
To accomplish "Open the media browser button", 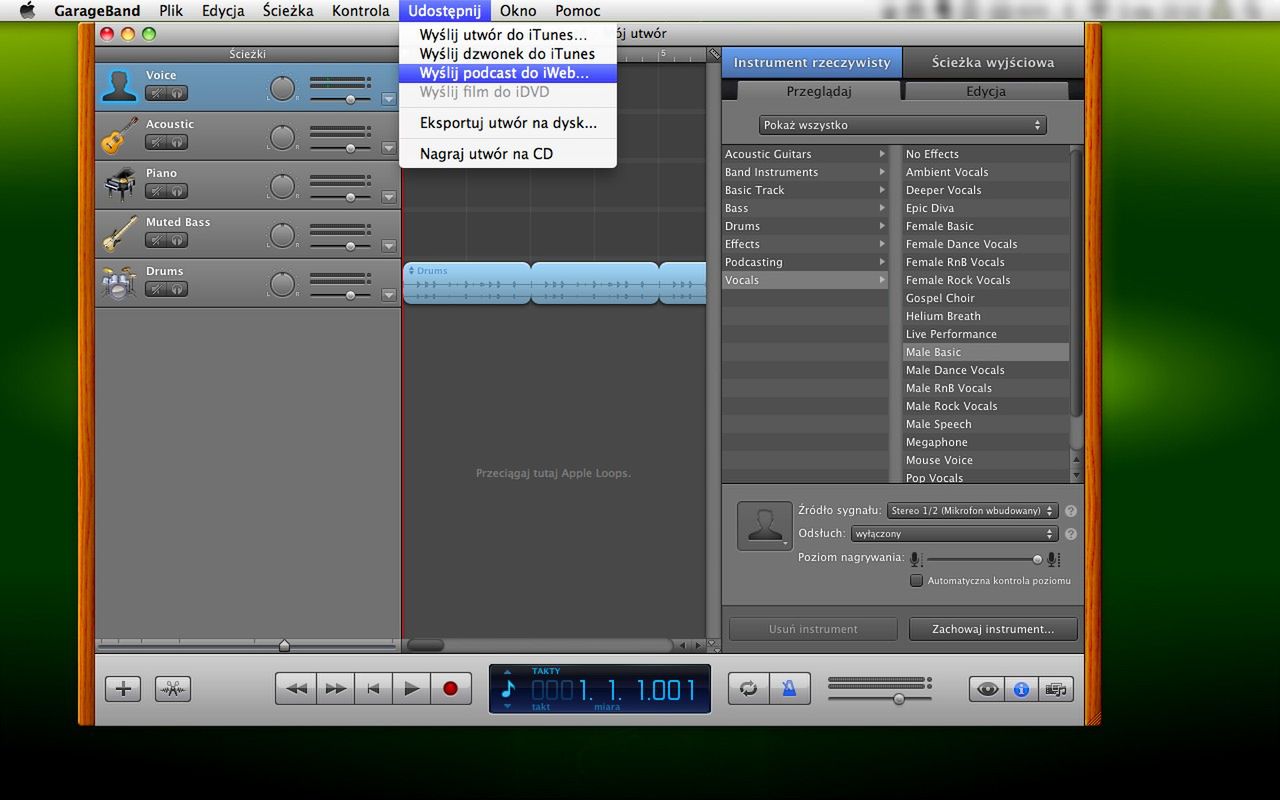I will [1055, 689].
